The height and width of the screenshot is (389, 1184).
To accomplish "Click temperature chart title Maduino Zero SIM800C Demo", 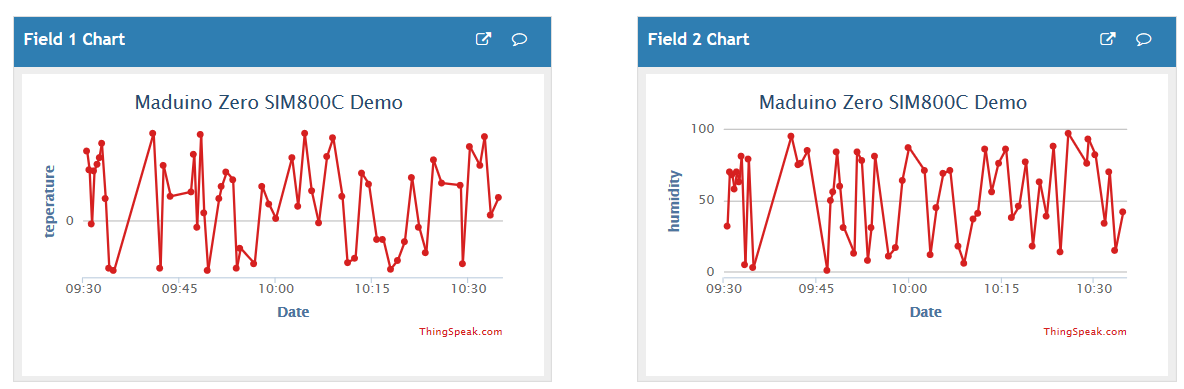I will (268, 102).
